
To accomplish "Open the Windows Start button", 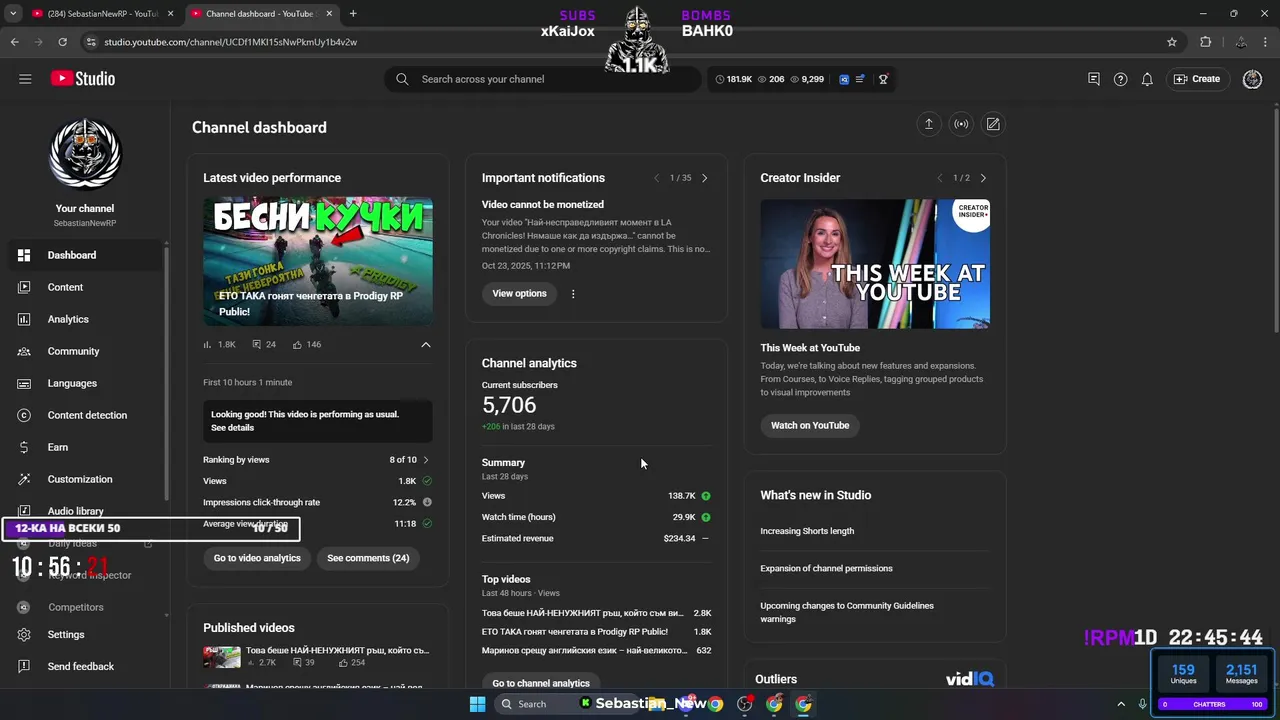I will (477, 704).
